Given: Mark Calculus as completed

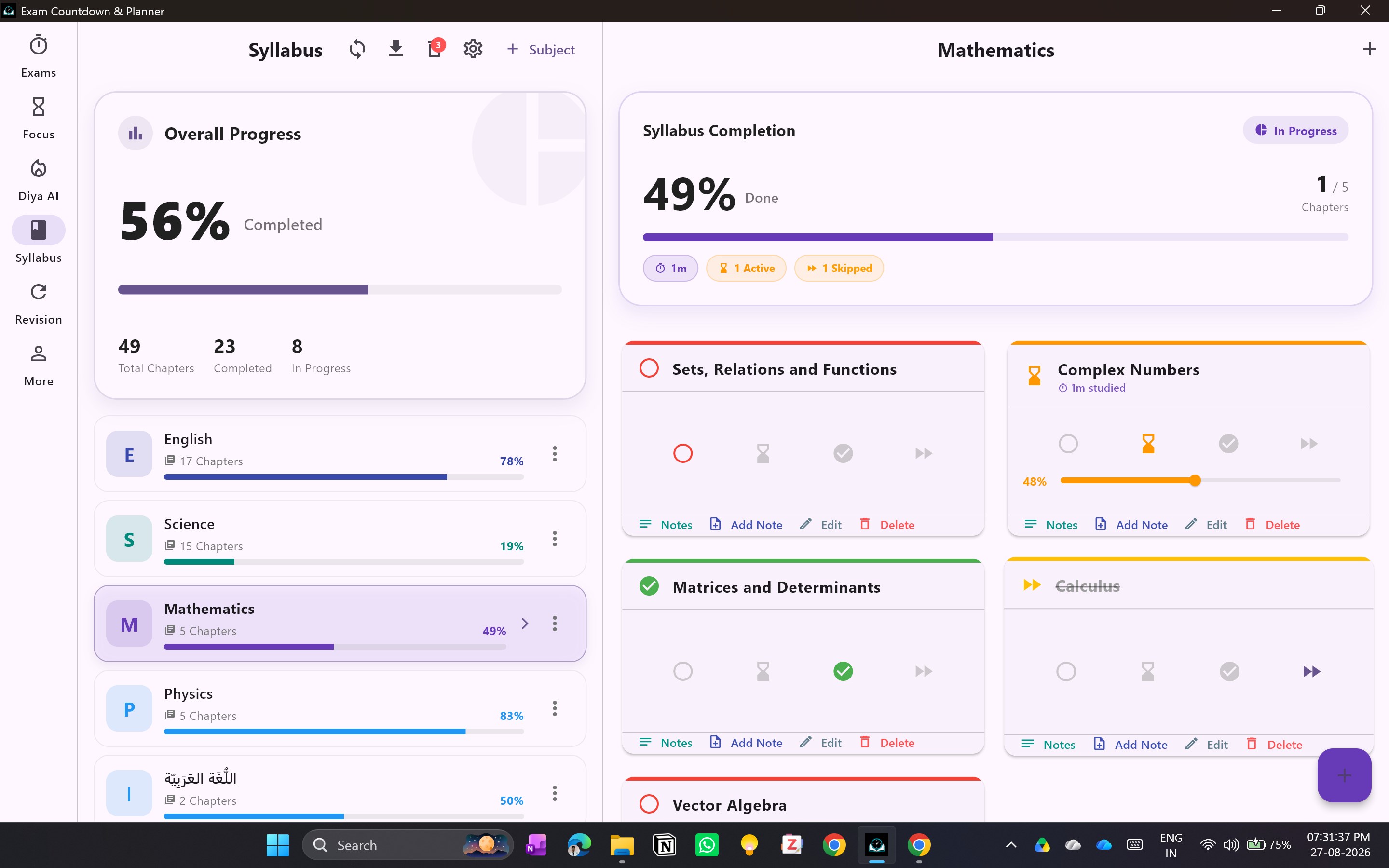Looking at the screenshot, I should click(x=1229, y=671).
